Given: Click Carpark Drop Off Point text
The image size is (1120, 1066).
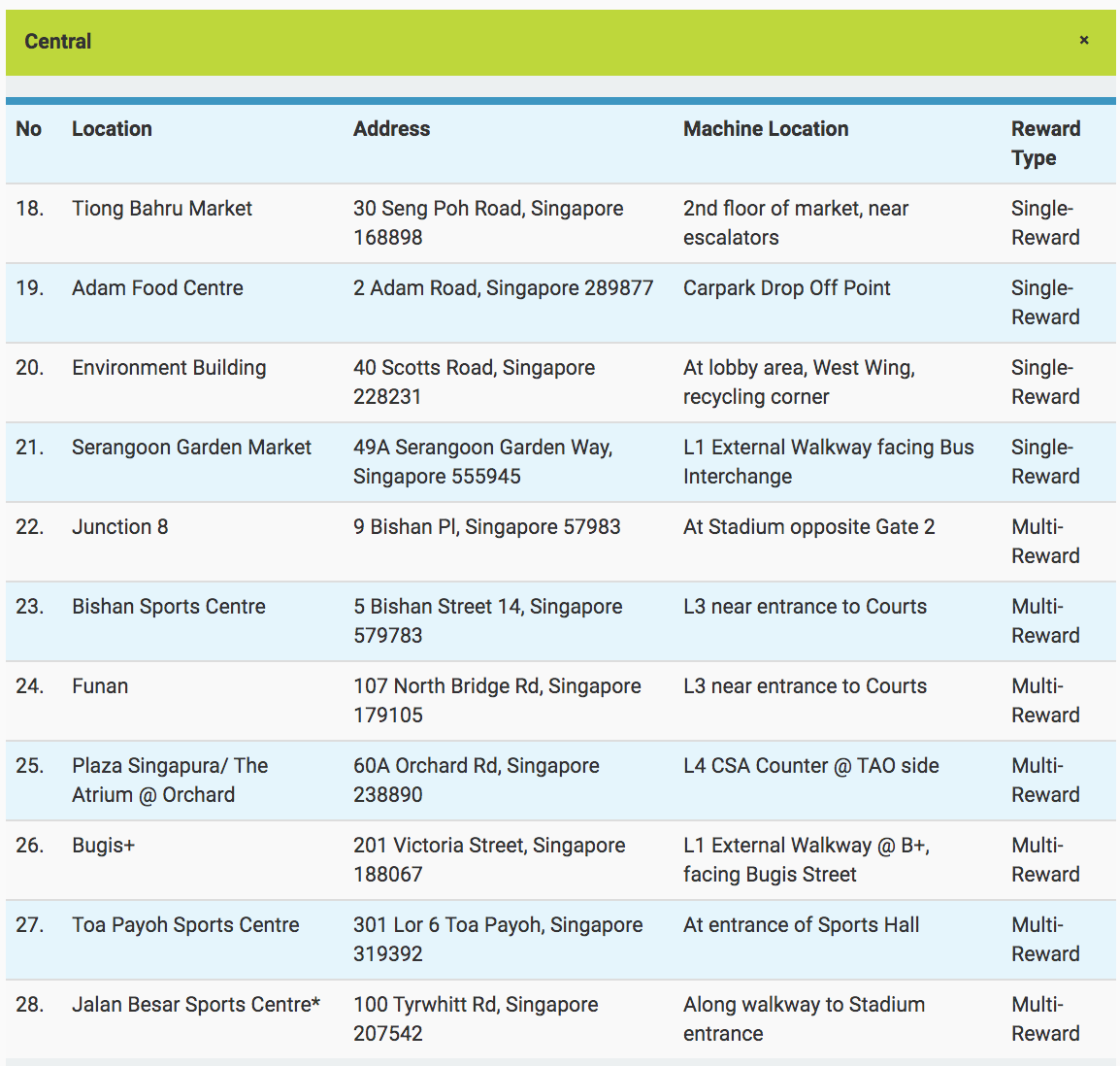Looking at the screenshot, I should [x=786, y=288].
